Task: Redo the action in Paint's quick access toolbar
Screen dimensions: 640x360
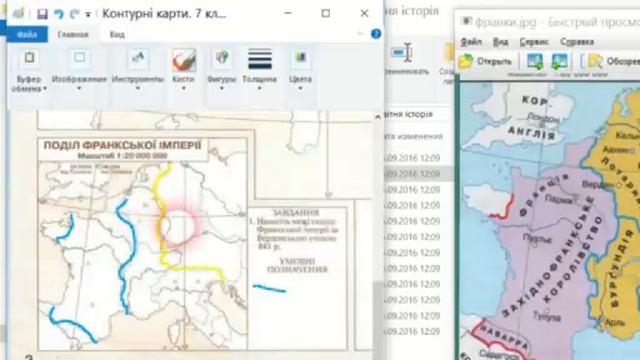Action: tap(74, 14)
